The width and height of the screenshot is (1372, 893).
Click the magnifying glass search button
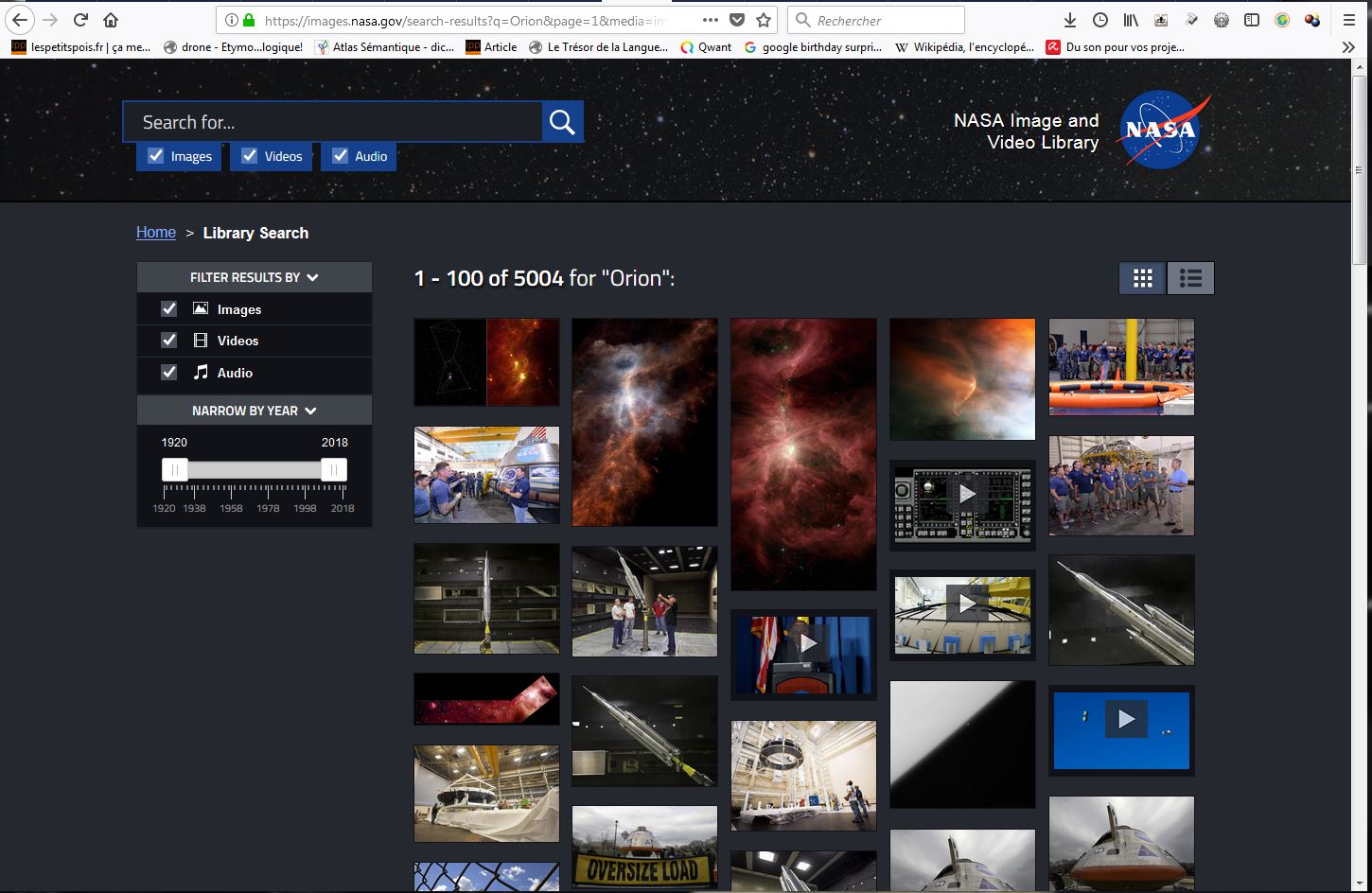pos(562,122)
